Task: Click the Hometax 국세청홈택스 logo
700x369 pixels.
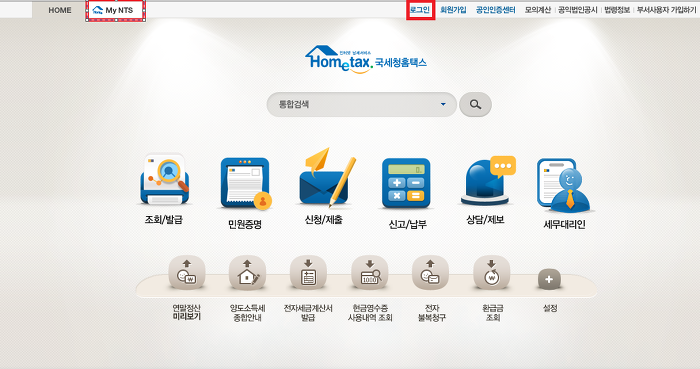Action: point(366,59)
